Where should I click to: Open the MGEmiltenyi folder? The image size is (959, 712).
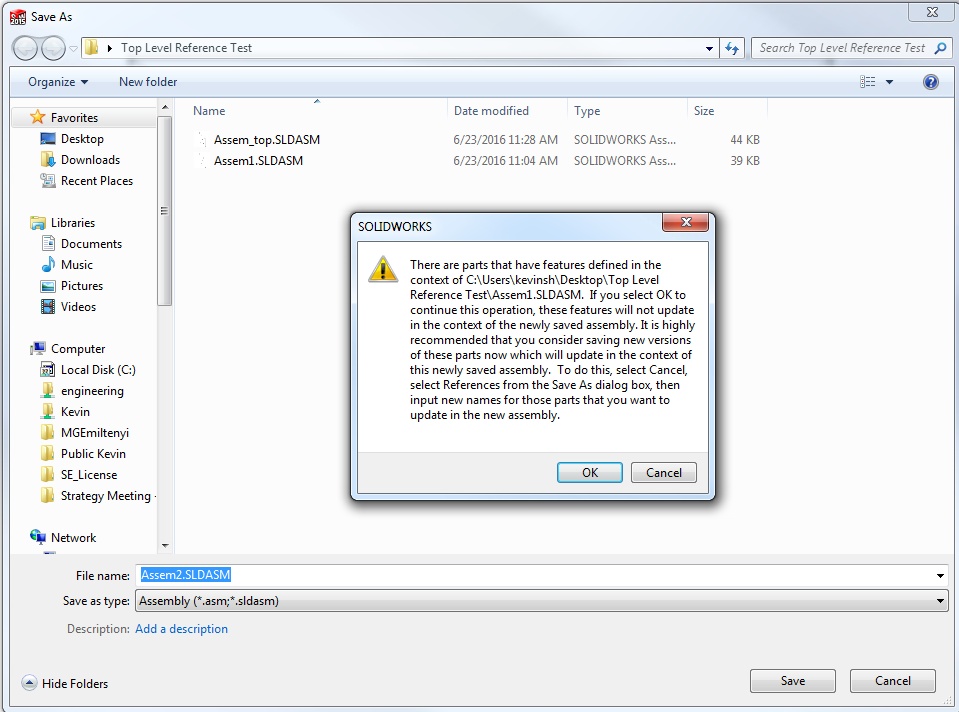point(95,433)
